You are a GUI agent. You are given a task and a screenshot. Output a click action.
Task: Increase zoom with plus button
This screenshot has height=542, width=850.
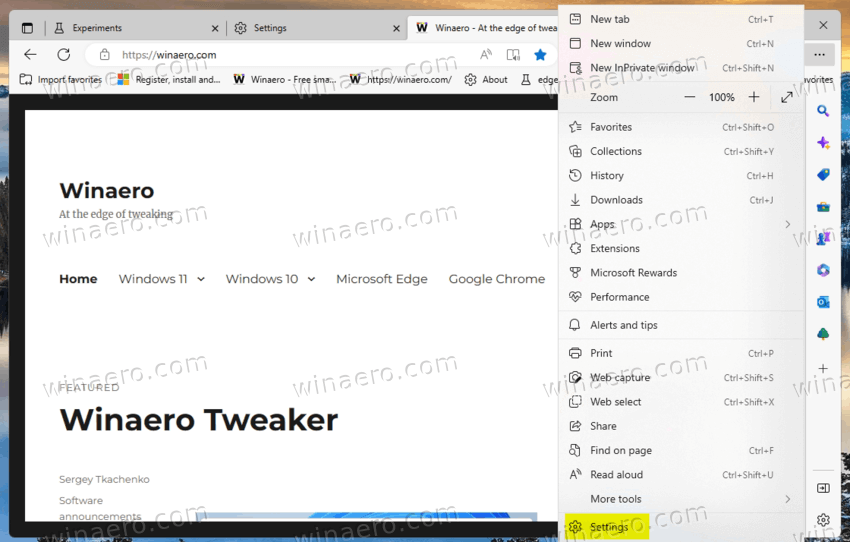(754, 97)
